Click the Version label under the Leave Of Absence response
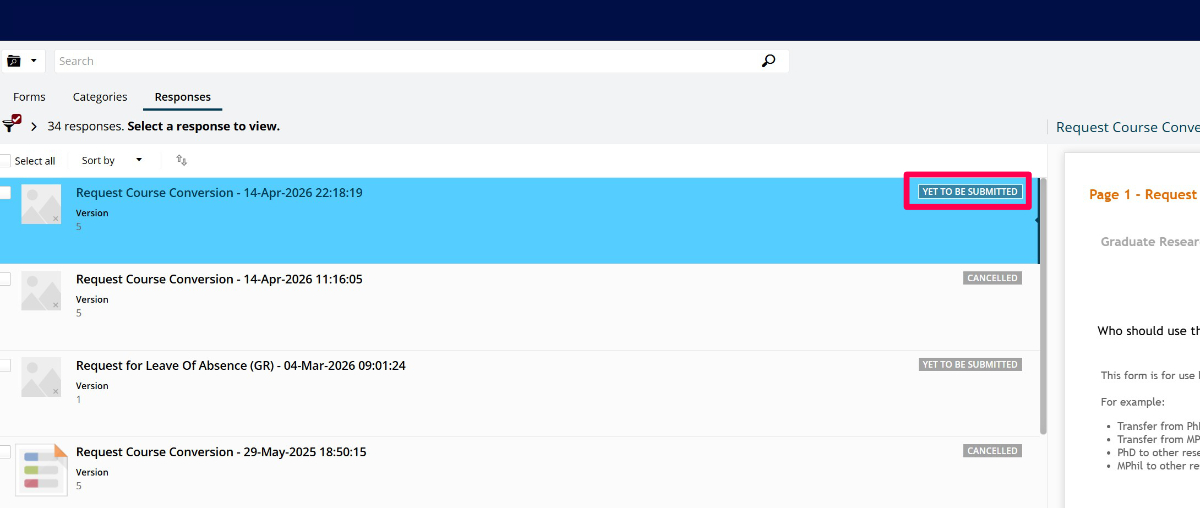Viewport: 1200px width, 508px height. coord(92,386)
